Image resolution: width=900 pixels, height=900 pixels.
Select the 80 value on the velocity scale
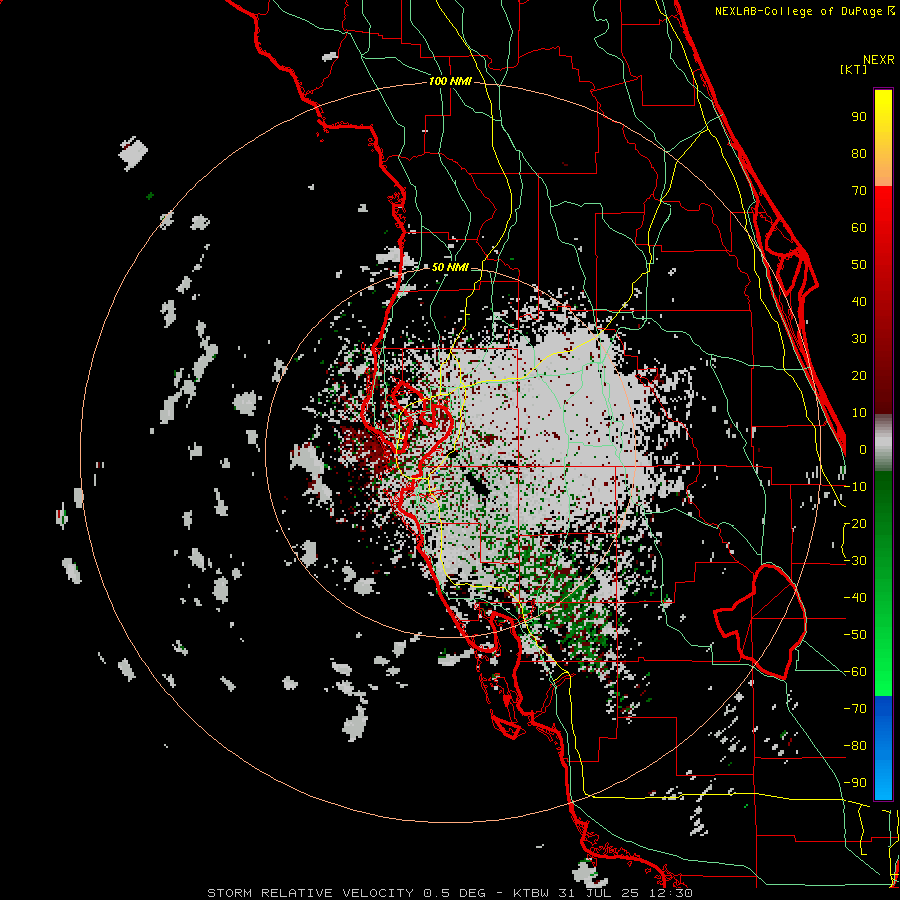point(859,154)
